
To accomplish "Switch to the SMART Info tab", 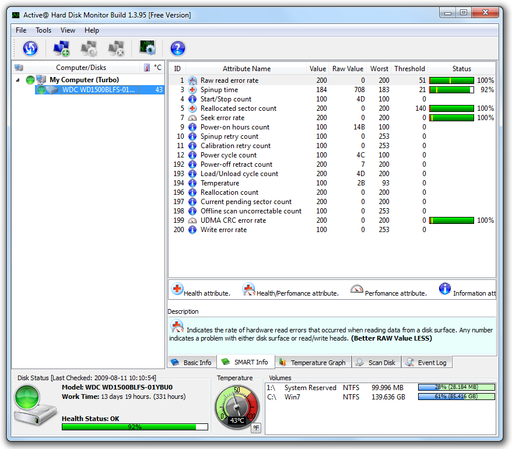I will tap(245, 362).
